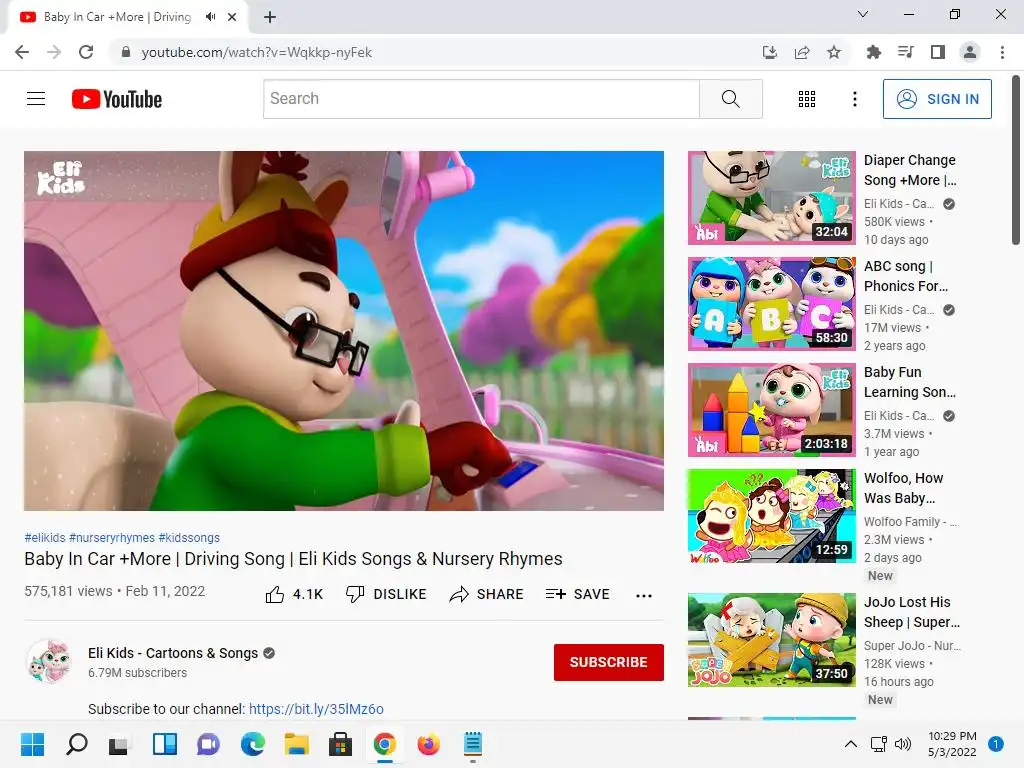Viewport: 1024px width, 768px height.
Task: Focus the YouTube Search field
Action: point(481,99)
